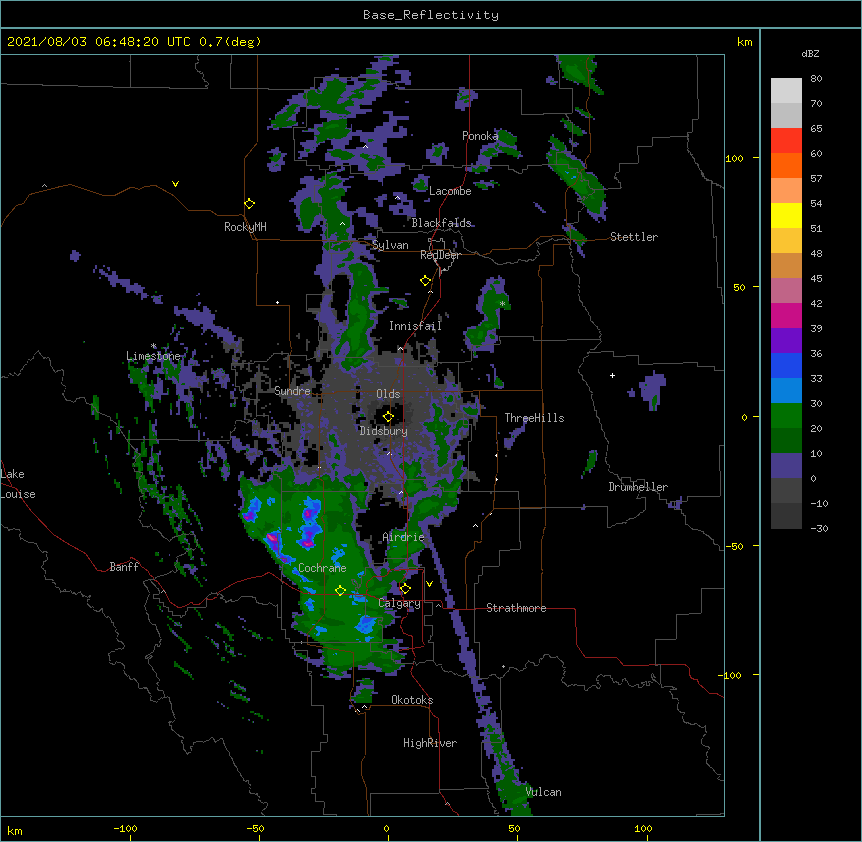Click the km unit label at bottom left
Screen dimensions: 862x842
pos(14,831)
